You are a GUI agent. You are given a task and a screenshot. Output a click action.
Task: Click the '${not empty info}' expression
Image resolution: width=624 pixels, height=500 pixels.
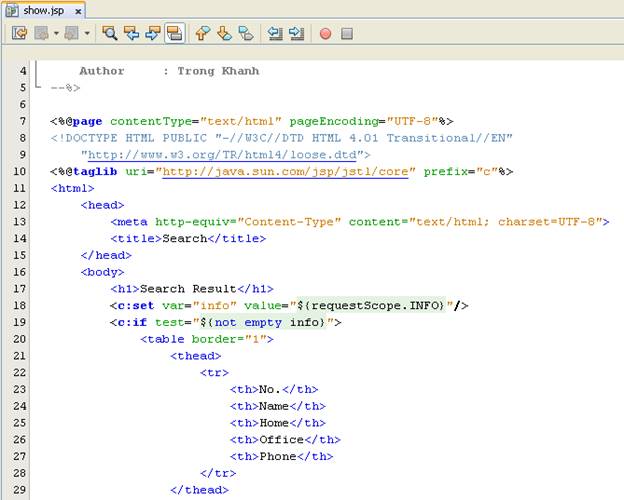[263, 322]
